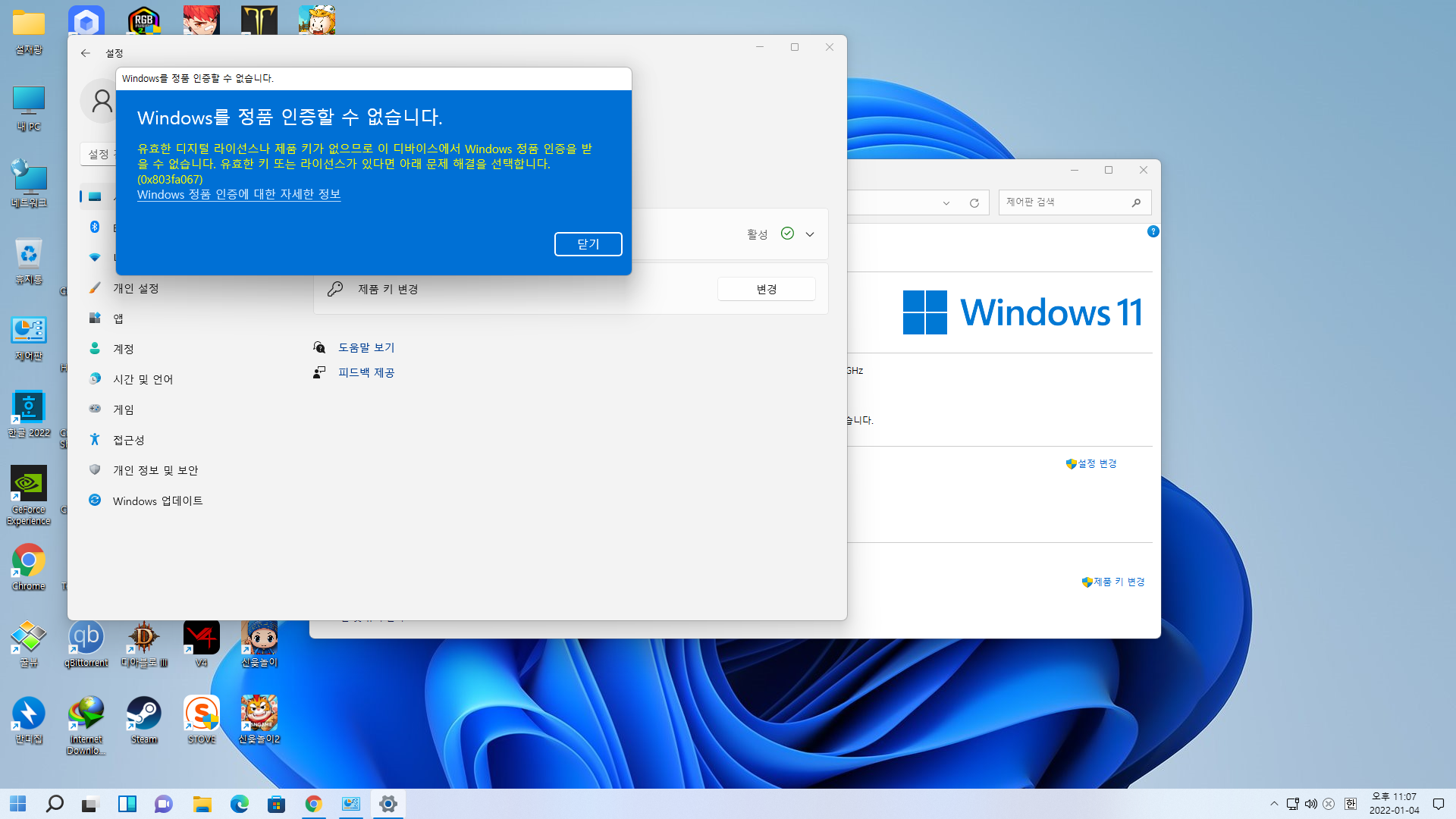Select the 신윷놀이2 desktop shortcut

(x=259, y=720)
